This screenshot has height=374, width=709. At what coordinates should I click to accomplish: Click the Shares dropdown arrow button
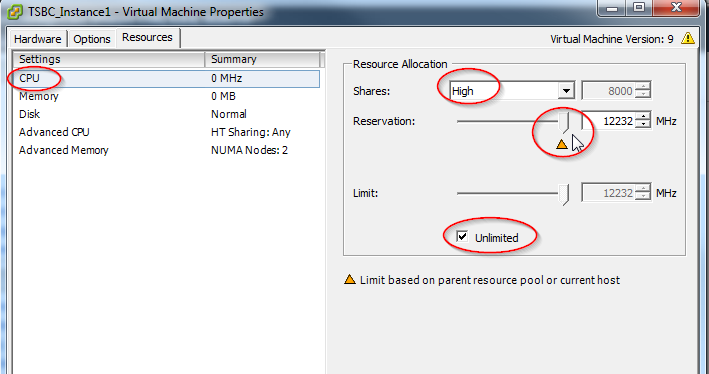point(566,91)
